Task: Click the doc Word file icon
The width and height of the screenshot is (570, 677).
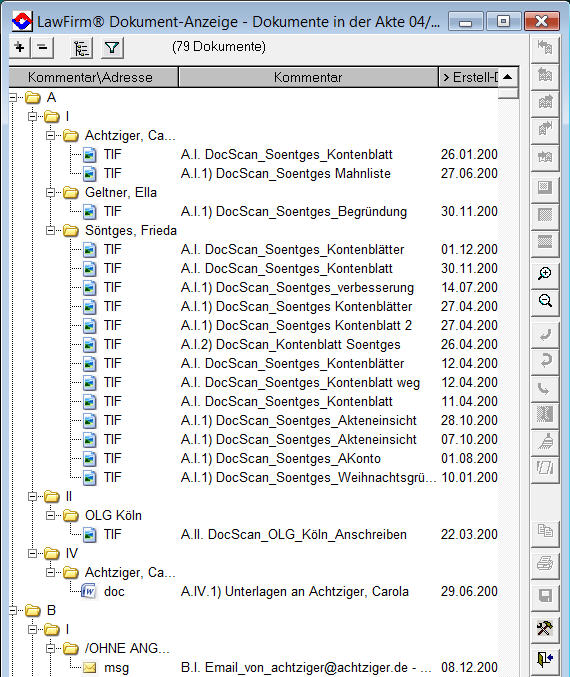Action: 89,591
